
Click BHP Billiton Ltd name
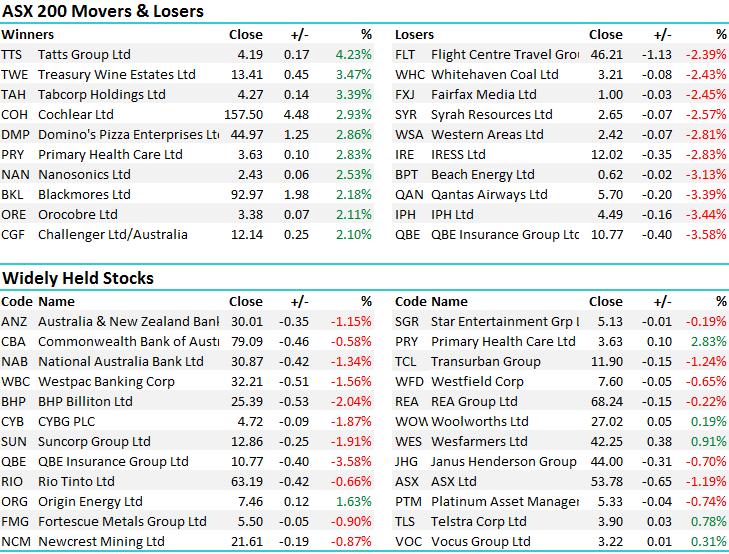tap(85, 402)
